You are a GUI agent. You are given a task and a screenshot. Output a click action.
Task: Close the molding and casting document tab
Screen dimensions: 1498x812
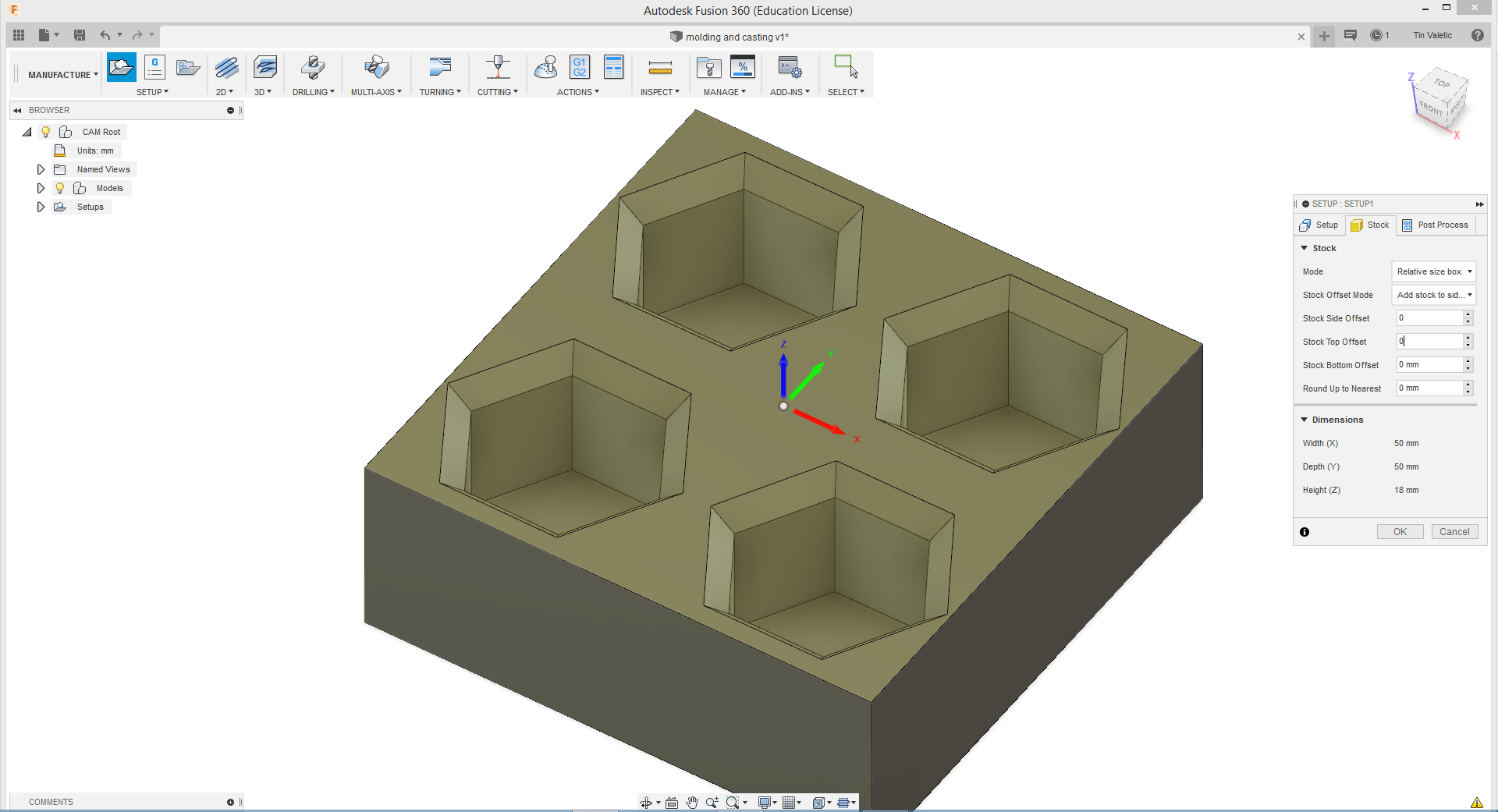pos(1301,37)
